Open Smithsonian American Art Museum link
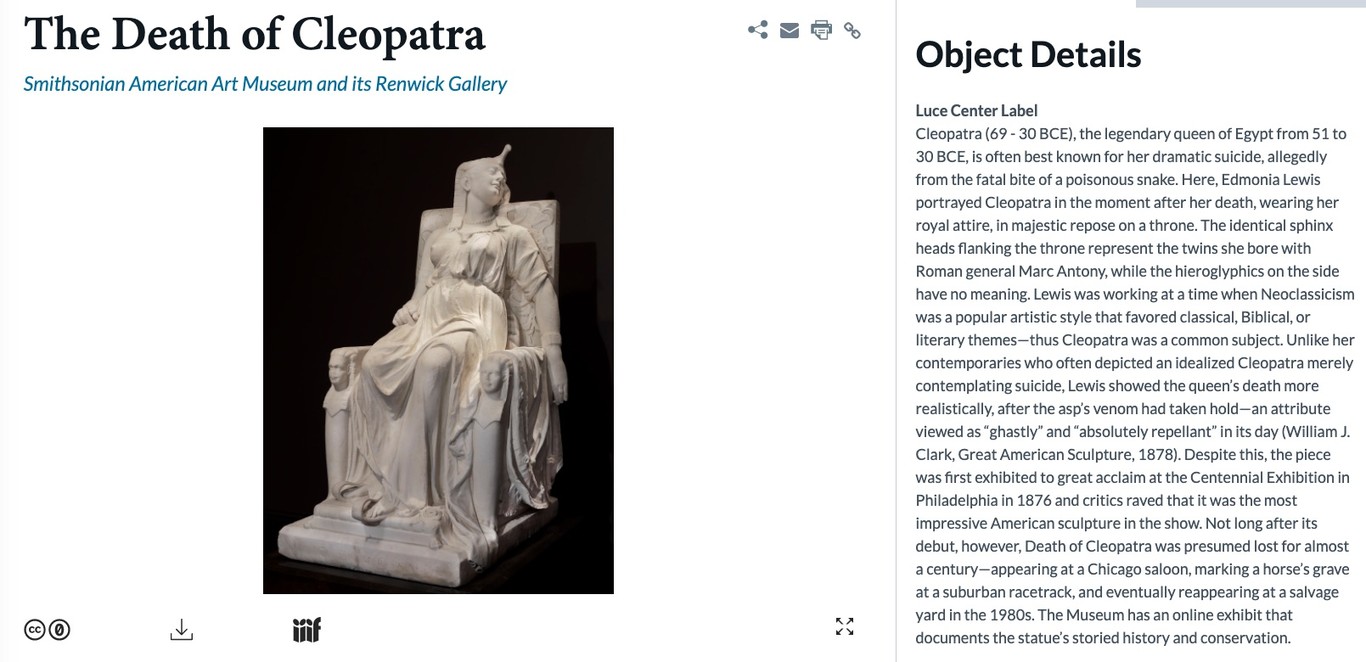Viewport: 1366px width, 662px height. (x=265, y=84)
